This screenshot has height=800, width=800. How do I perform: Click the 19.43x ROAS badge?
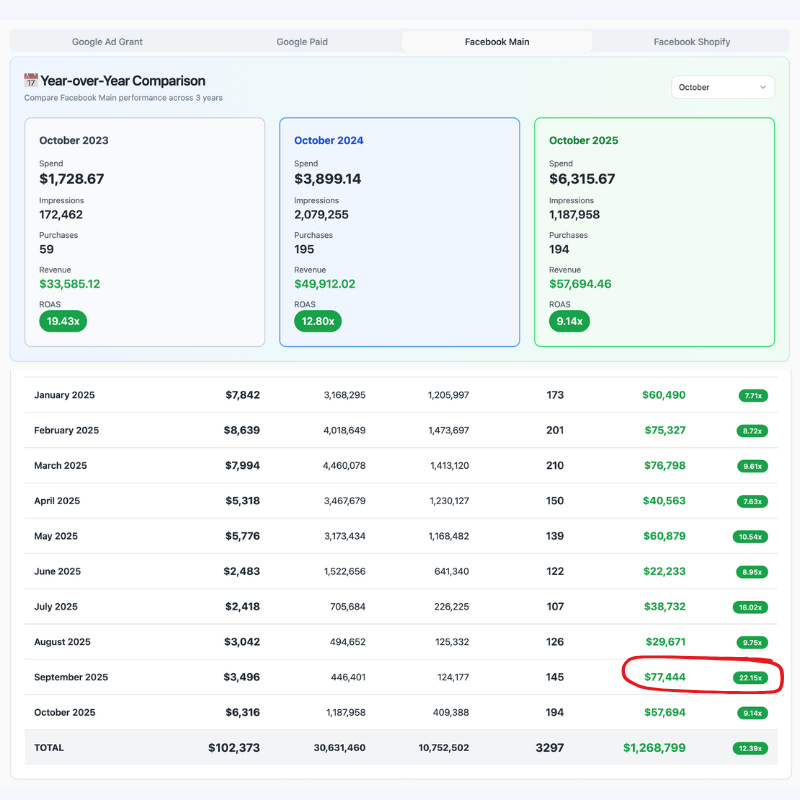tap(63, 321)
